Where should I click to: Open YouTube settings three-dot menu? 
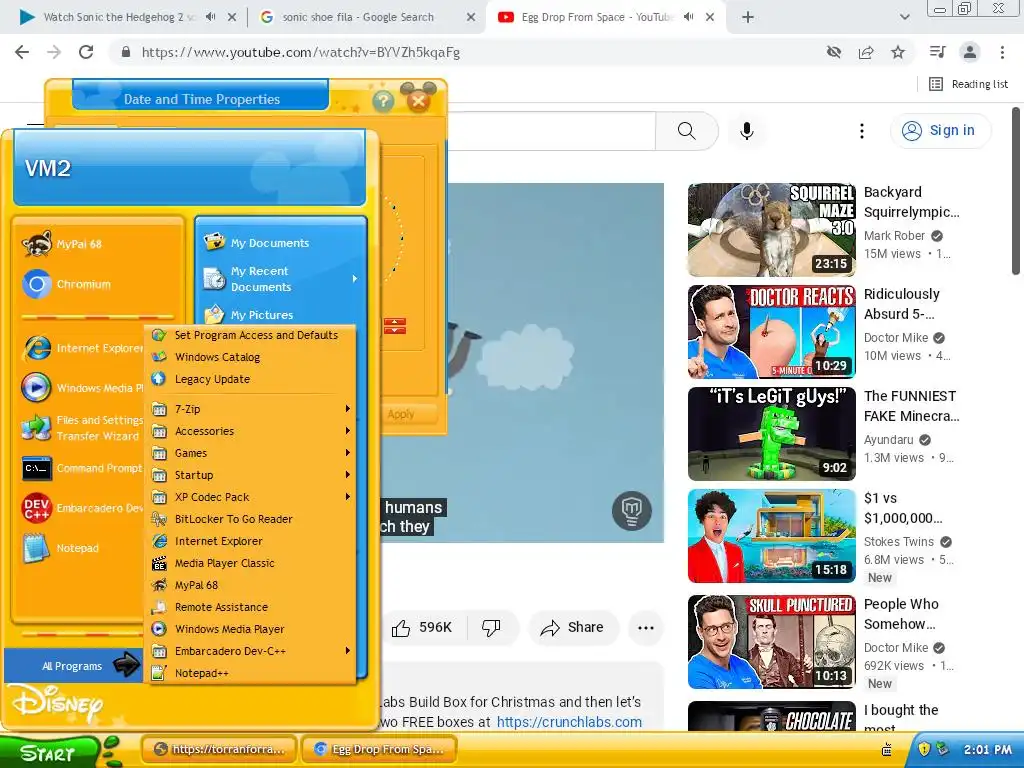tap(862, 131)
